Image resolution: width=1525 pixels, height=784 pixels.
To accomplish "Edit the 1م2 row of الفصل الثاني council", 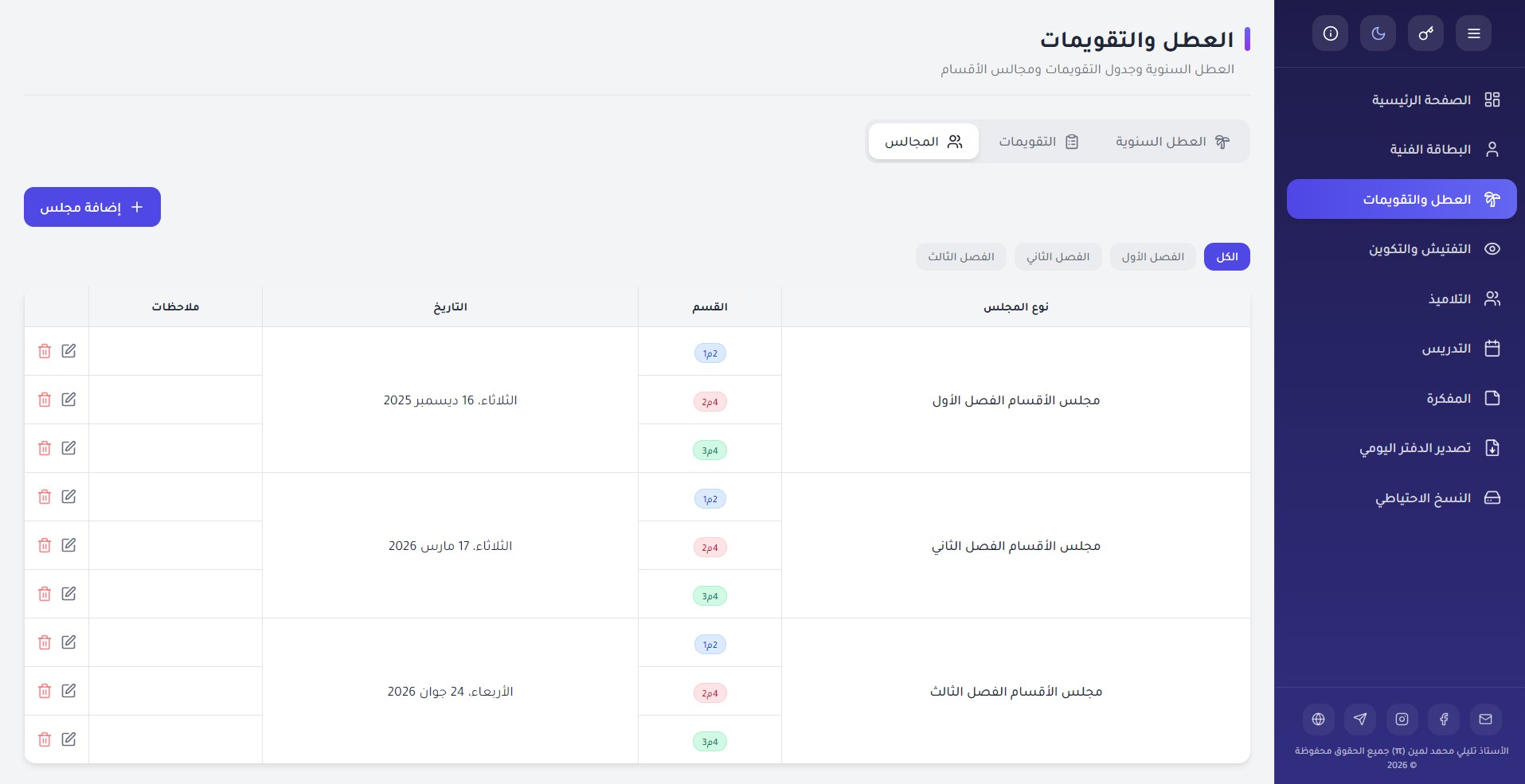I will [69, 497].
